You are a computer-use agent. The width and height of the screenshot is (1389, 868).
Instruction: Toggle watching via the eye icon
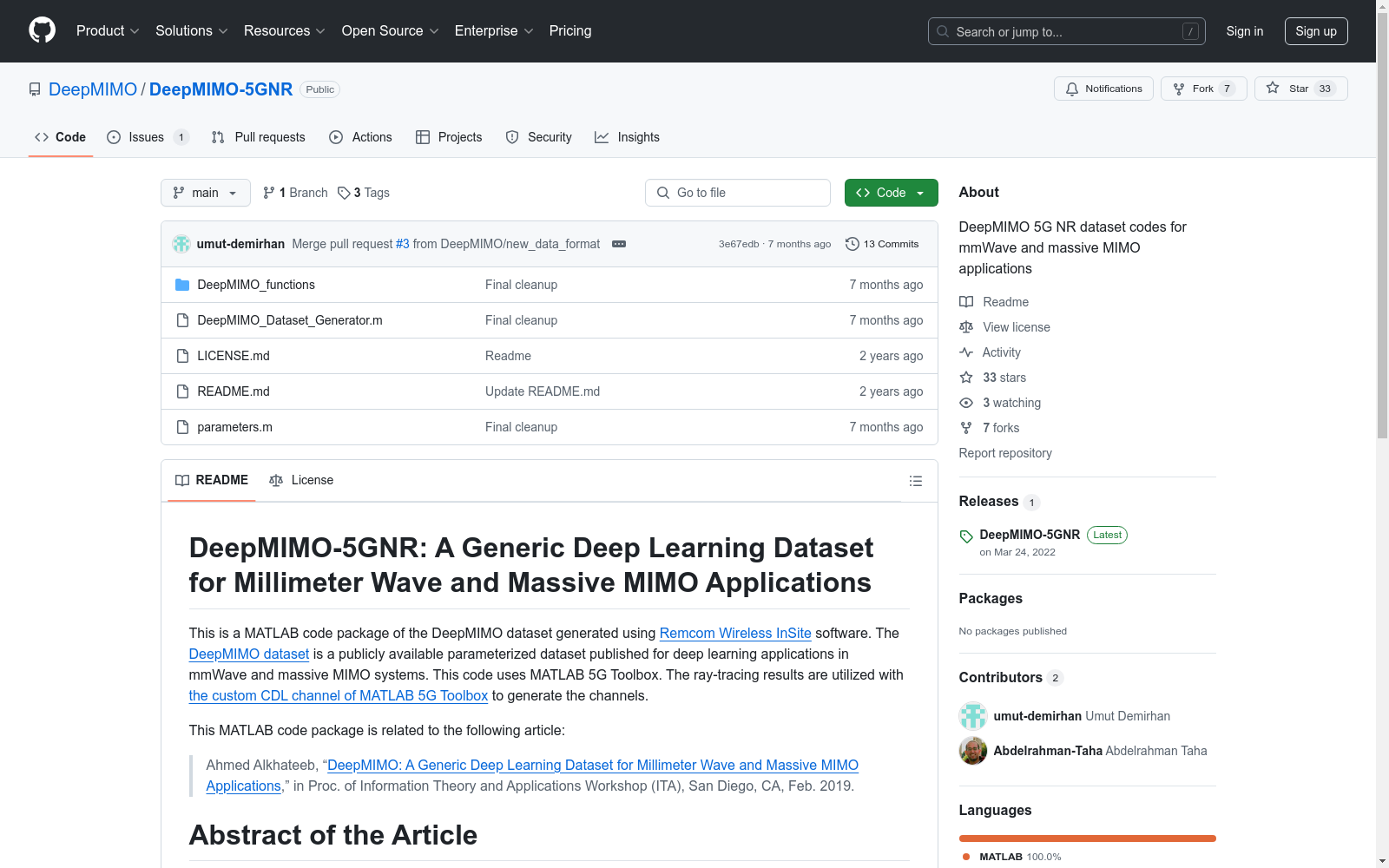tap(965, 403)
